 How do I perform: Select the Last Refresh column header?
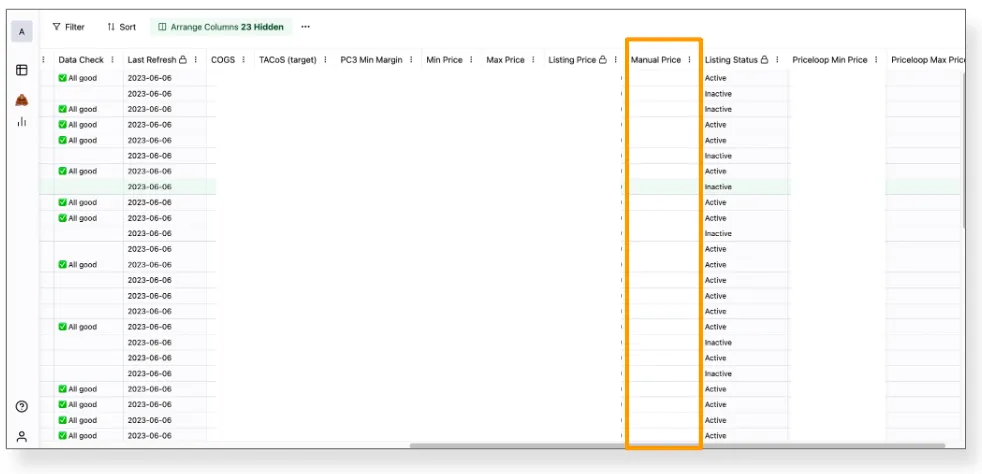point(152,60)
